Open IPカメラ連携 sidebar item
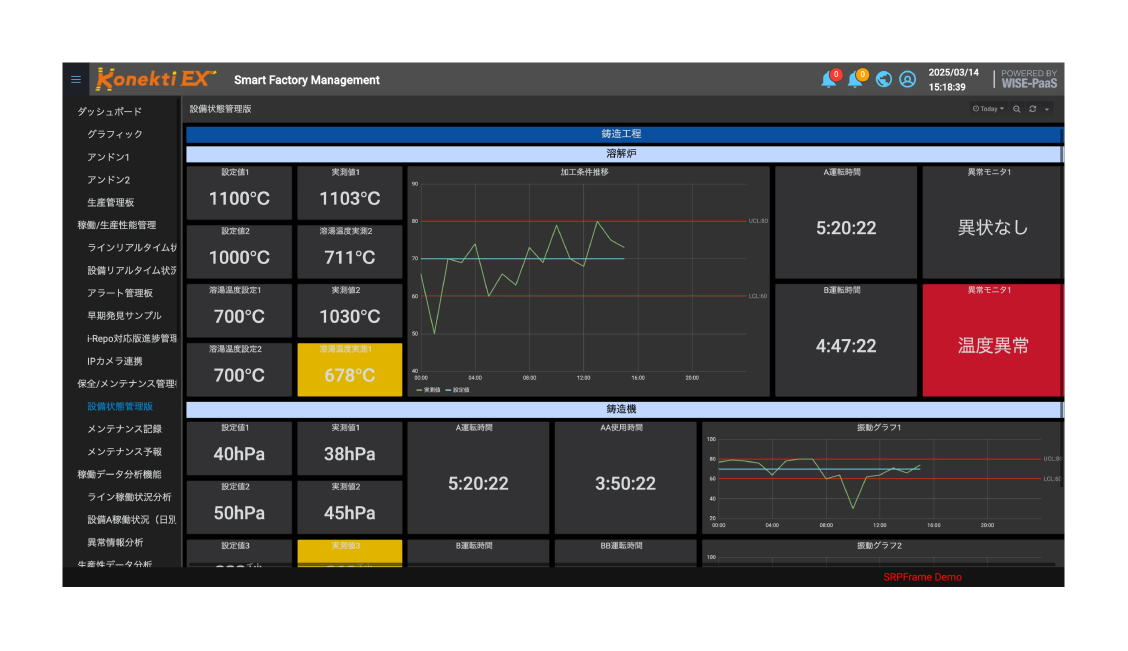1128x651 pixels. tap(114, 361)
